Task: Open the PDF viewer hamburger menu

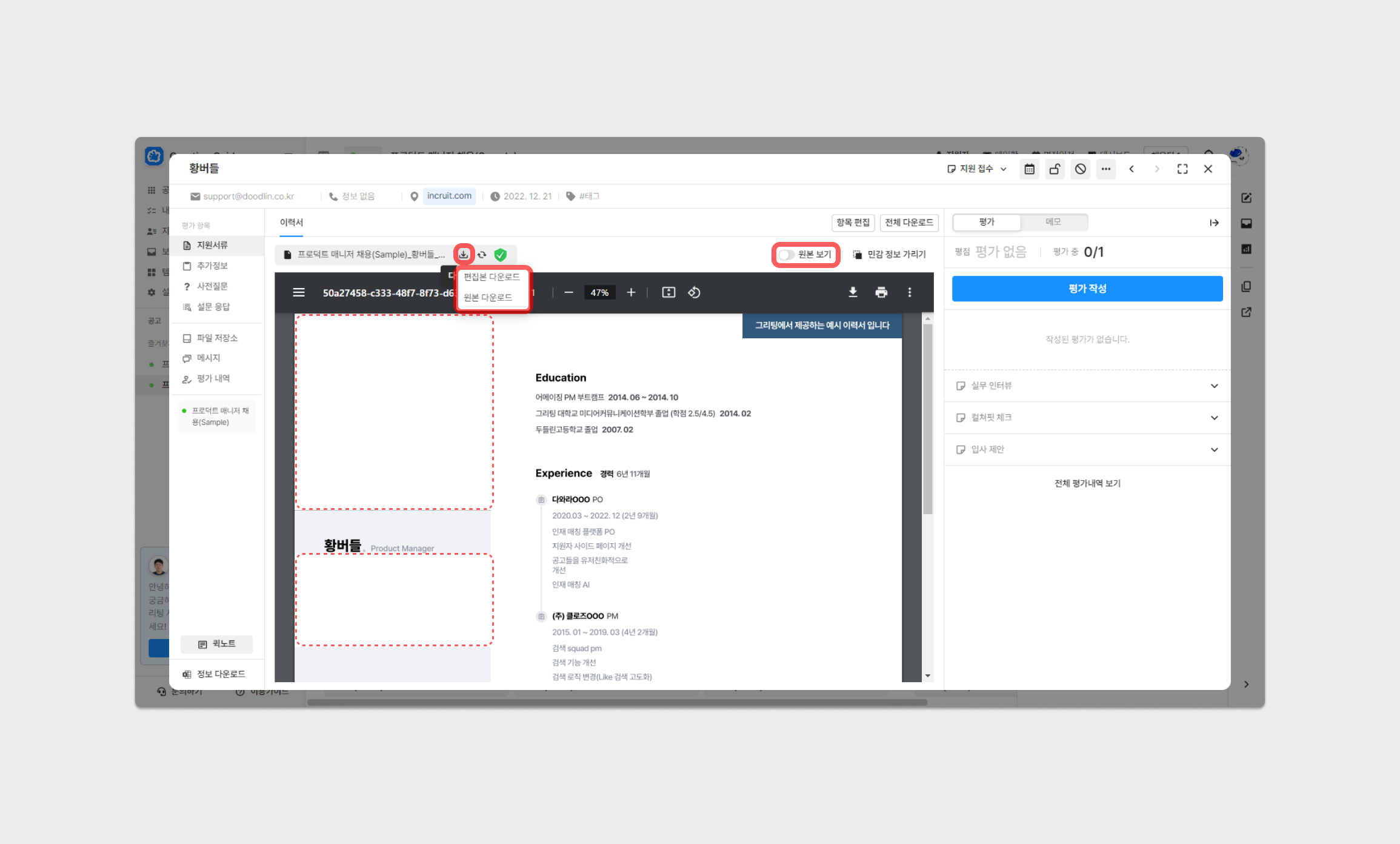Action: coord(299,292)
